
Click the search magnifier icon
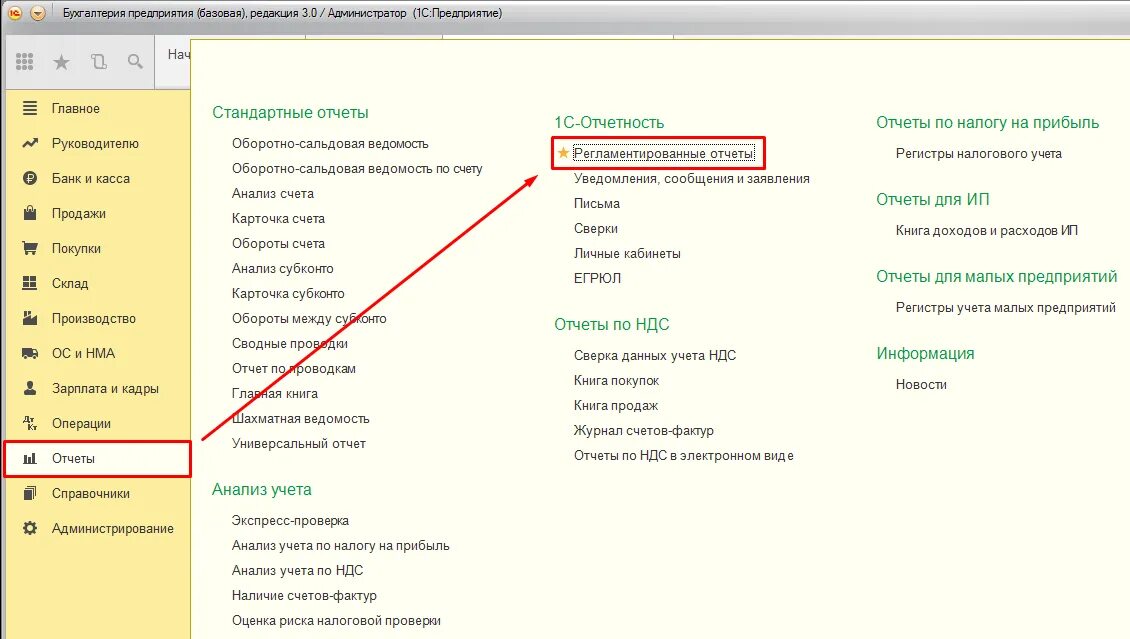(x=135, y=62)
